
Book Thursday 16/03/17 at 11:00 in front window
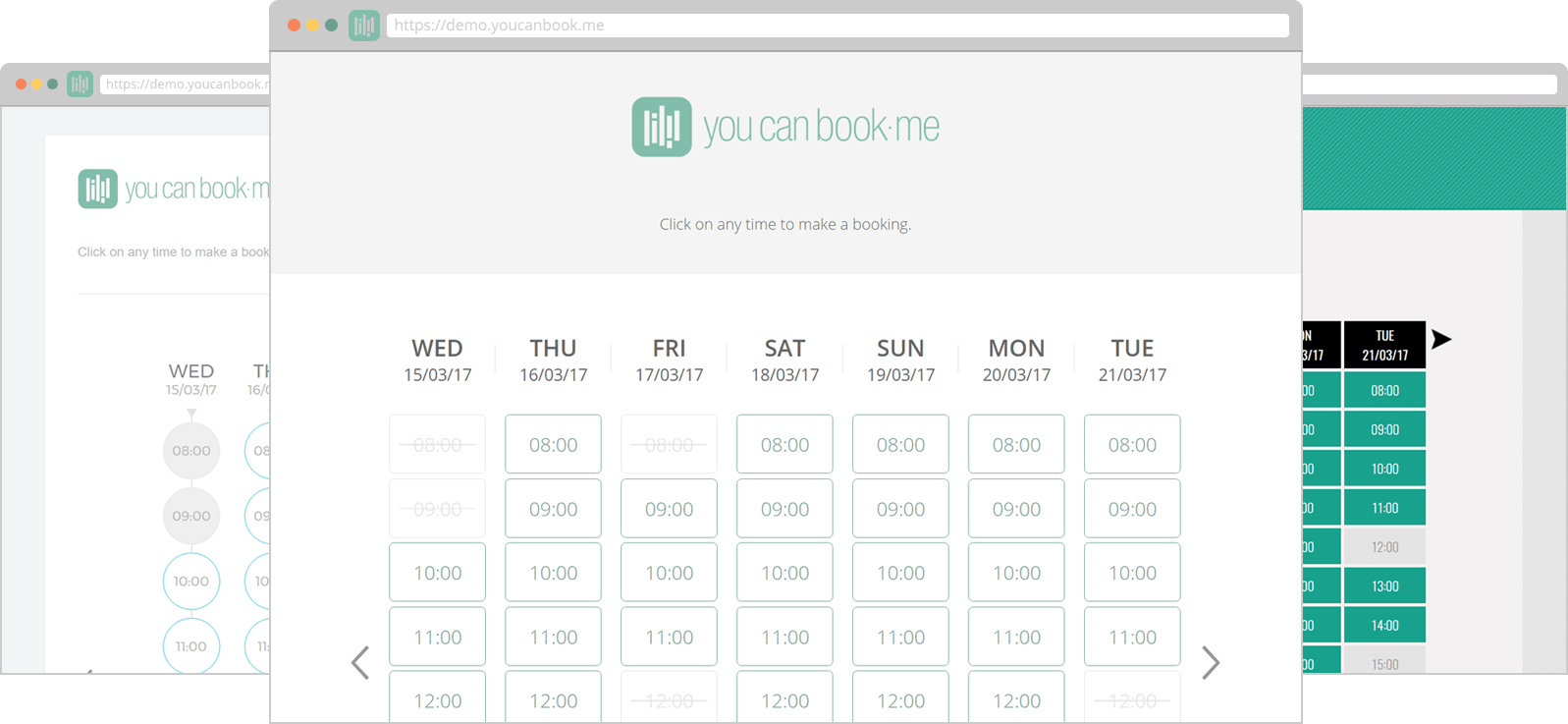pyautogui.click(x=554, y=637)
